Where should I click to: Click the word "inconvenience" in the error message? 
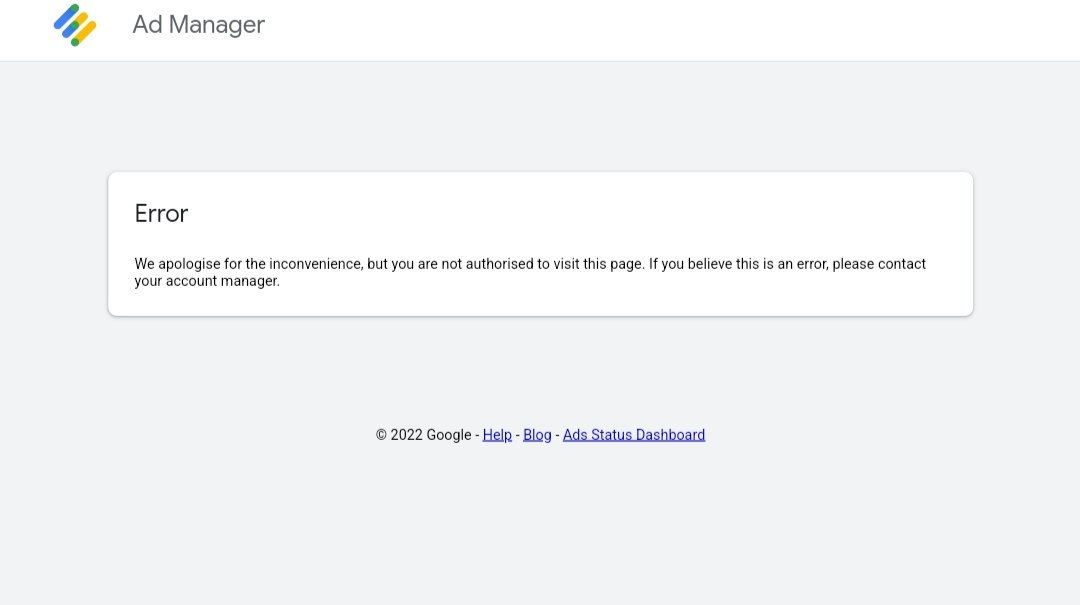(316, 264)
